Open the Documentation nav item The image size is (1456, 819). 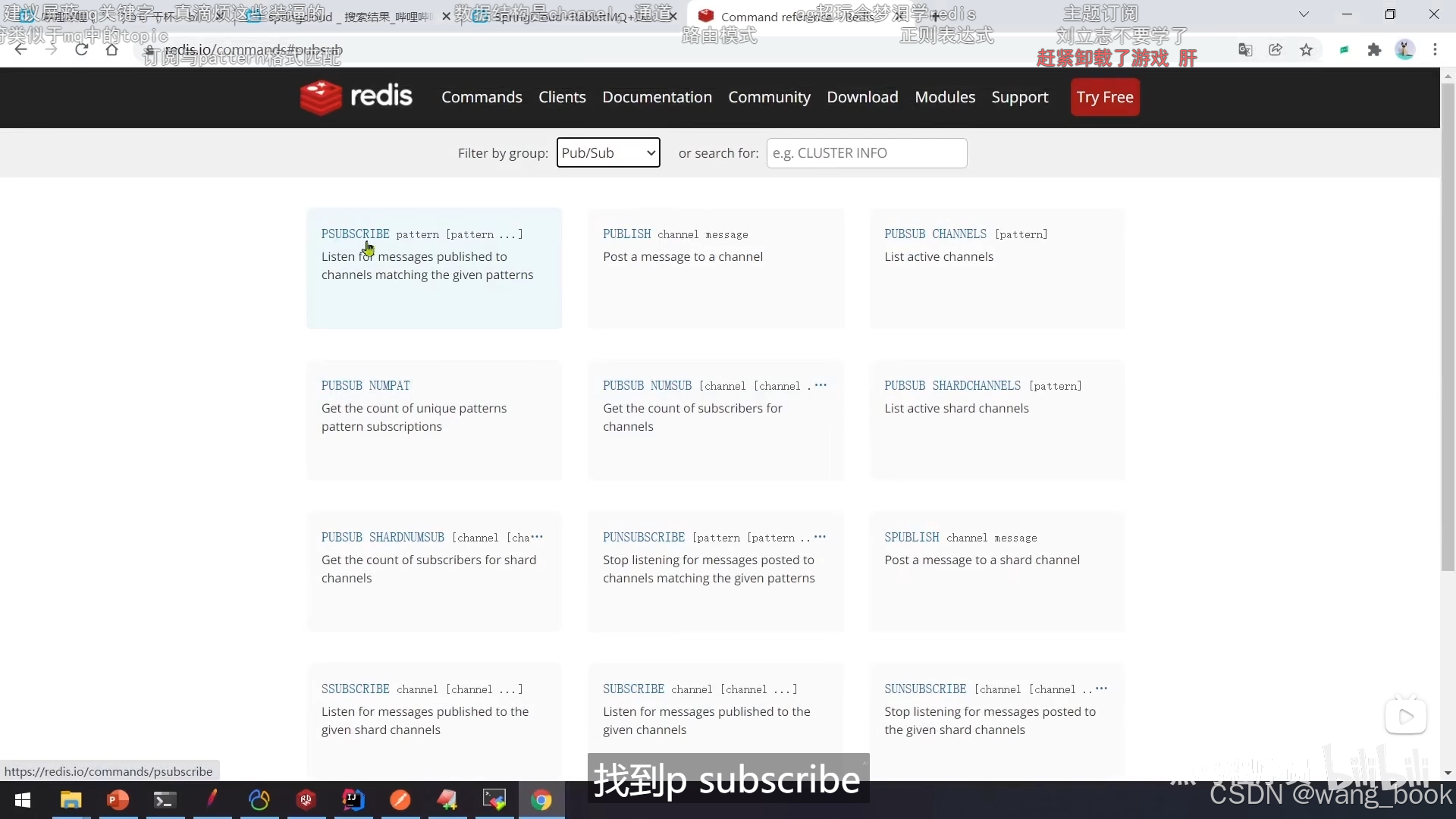[657, 97]
